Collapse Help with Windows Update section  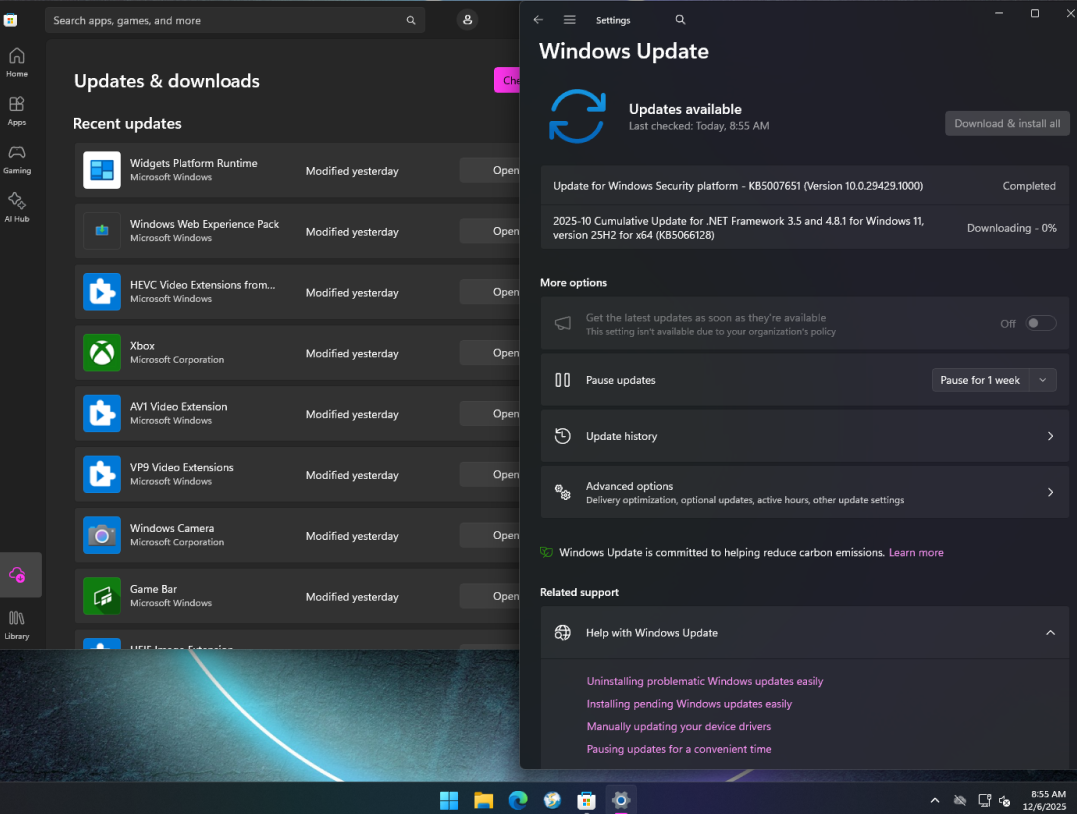[x=1050, y=633]
